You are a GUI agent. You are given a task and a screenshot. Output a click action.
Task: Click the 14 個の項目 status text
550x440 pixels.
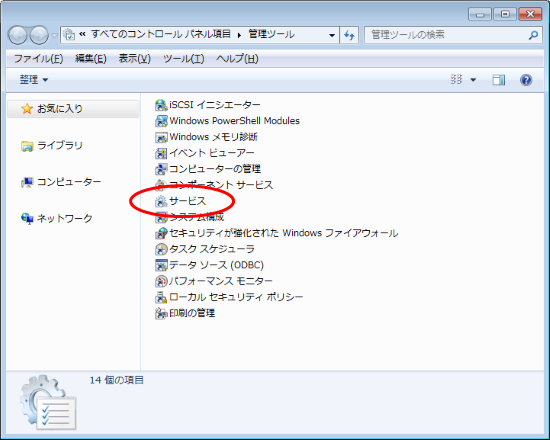[x=116, y=380]
